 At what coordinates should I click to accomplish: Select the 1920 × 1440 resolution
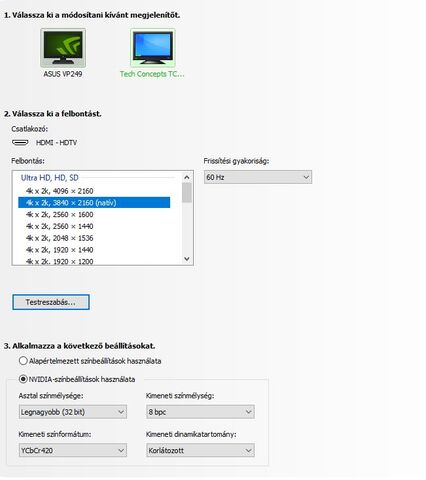[94, 250]
